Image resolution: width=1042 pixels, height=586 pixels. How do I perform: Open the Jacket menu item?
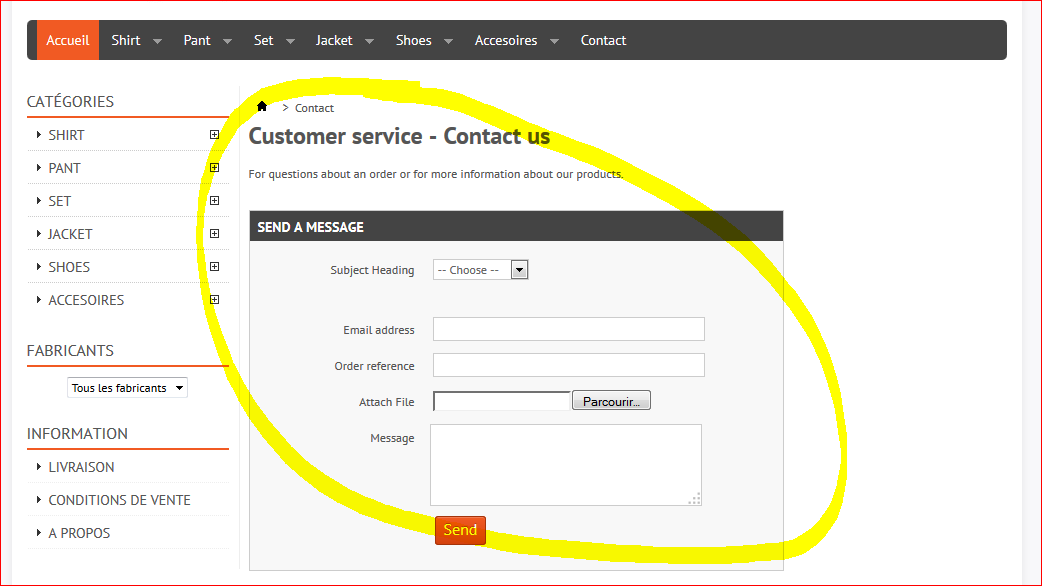tap(334, 40)
